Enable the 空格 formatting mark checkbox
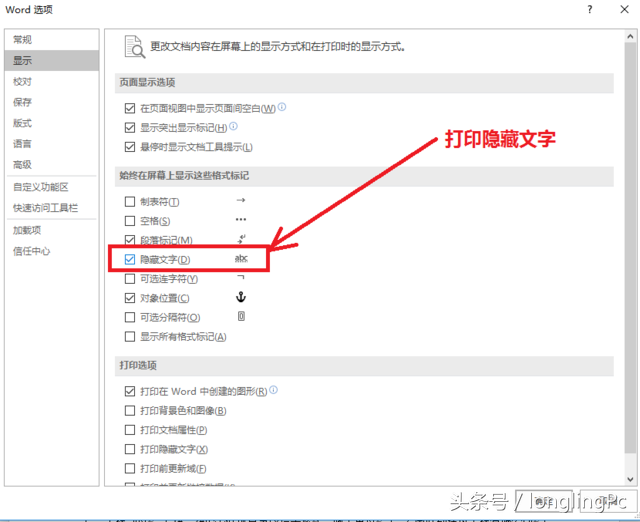Screen dimensions: 640x522 pyautogui.click(x=130, y=221)
